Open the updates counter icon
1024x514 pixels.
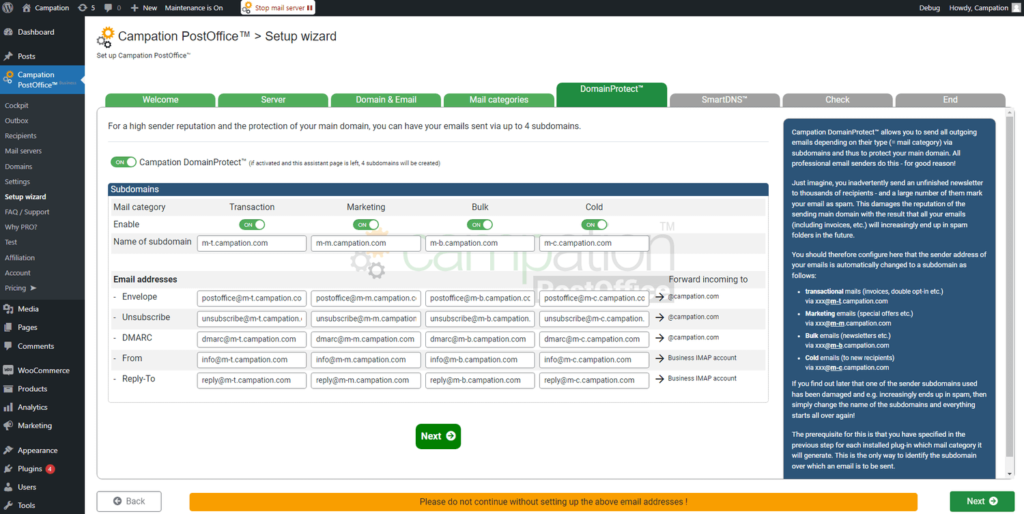pyautogui.click(x=82, y=8)
